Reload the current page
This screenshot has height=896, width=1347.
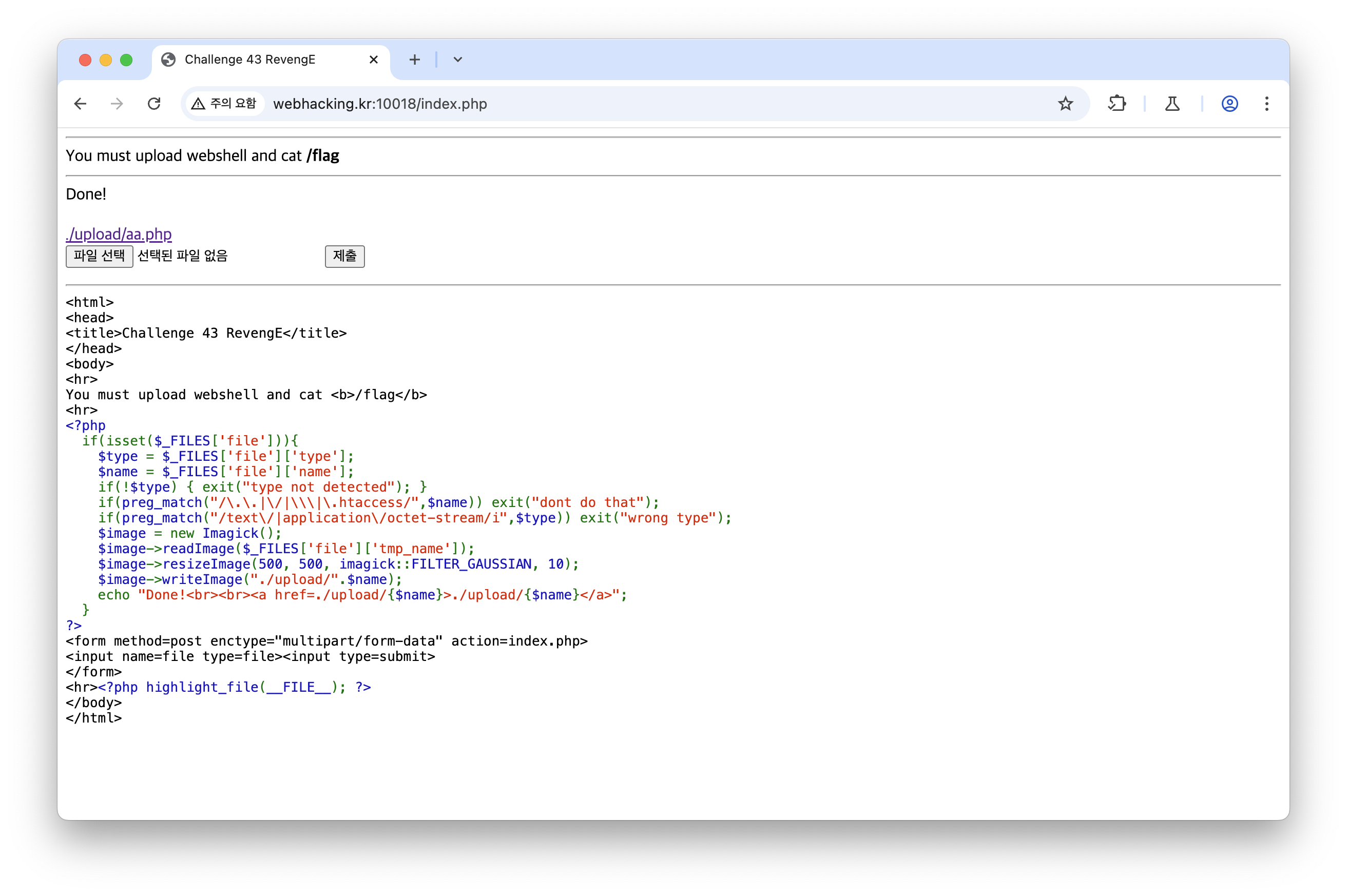point(153,104)
